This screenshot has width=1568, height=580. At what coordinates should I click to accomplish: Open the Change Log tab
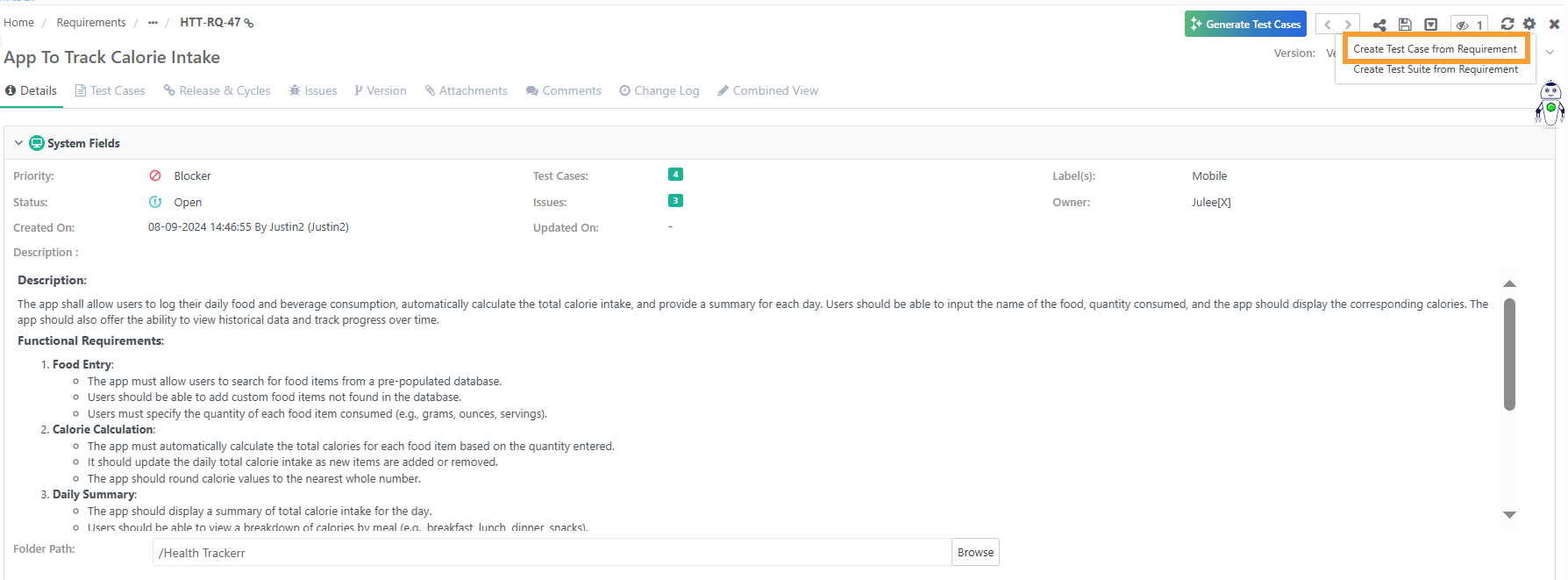(x=659, y=90)
